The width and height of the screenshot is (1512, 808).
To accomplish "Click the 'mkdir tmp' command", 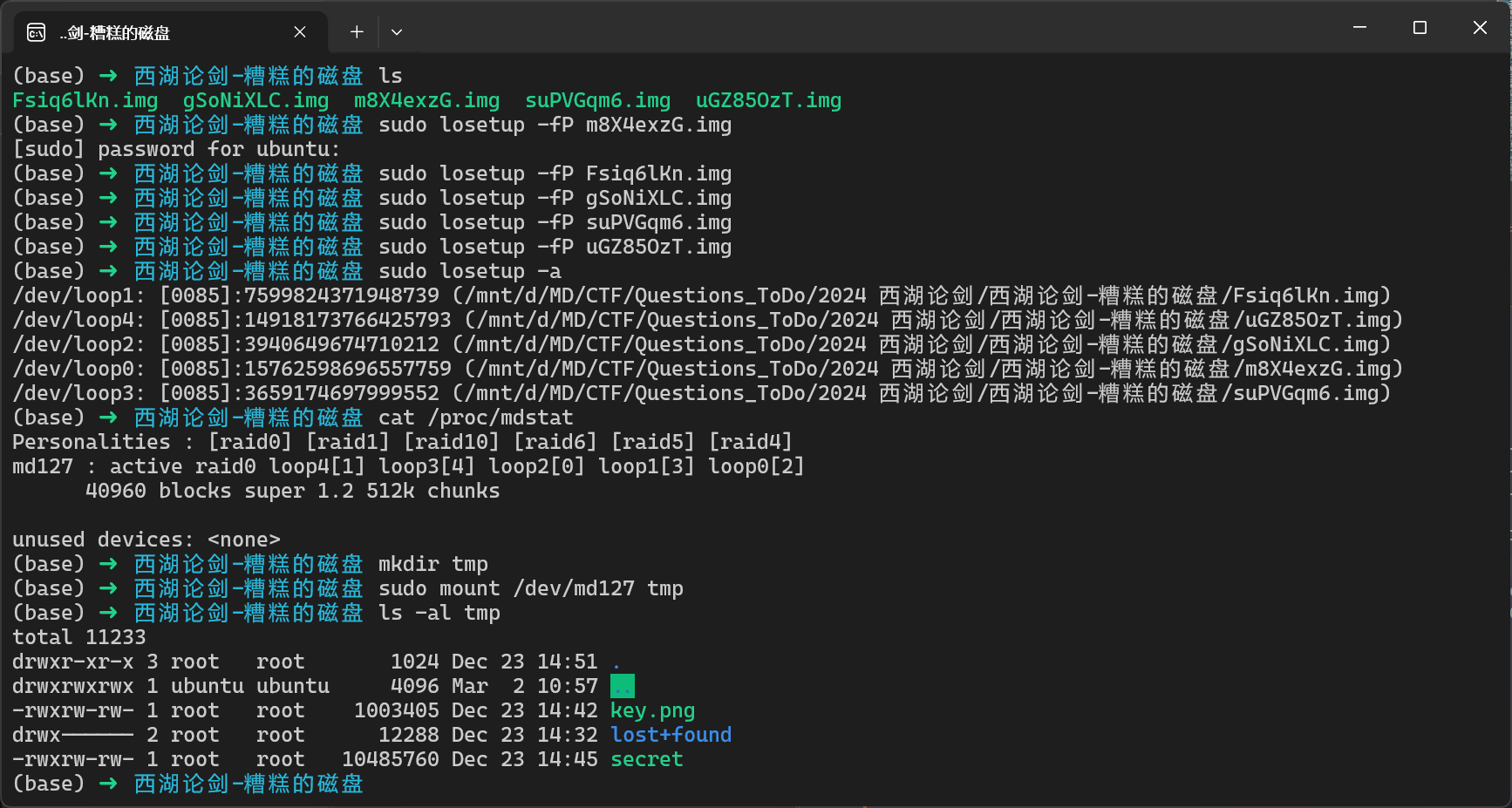I will click(x=433, y=564).
